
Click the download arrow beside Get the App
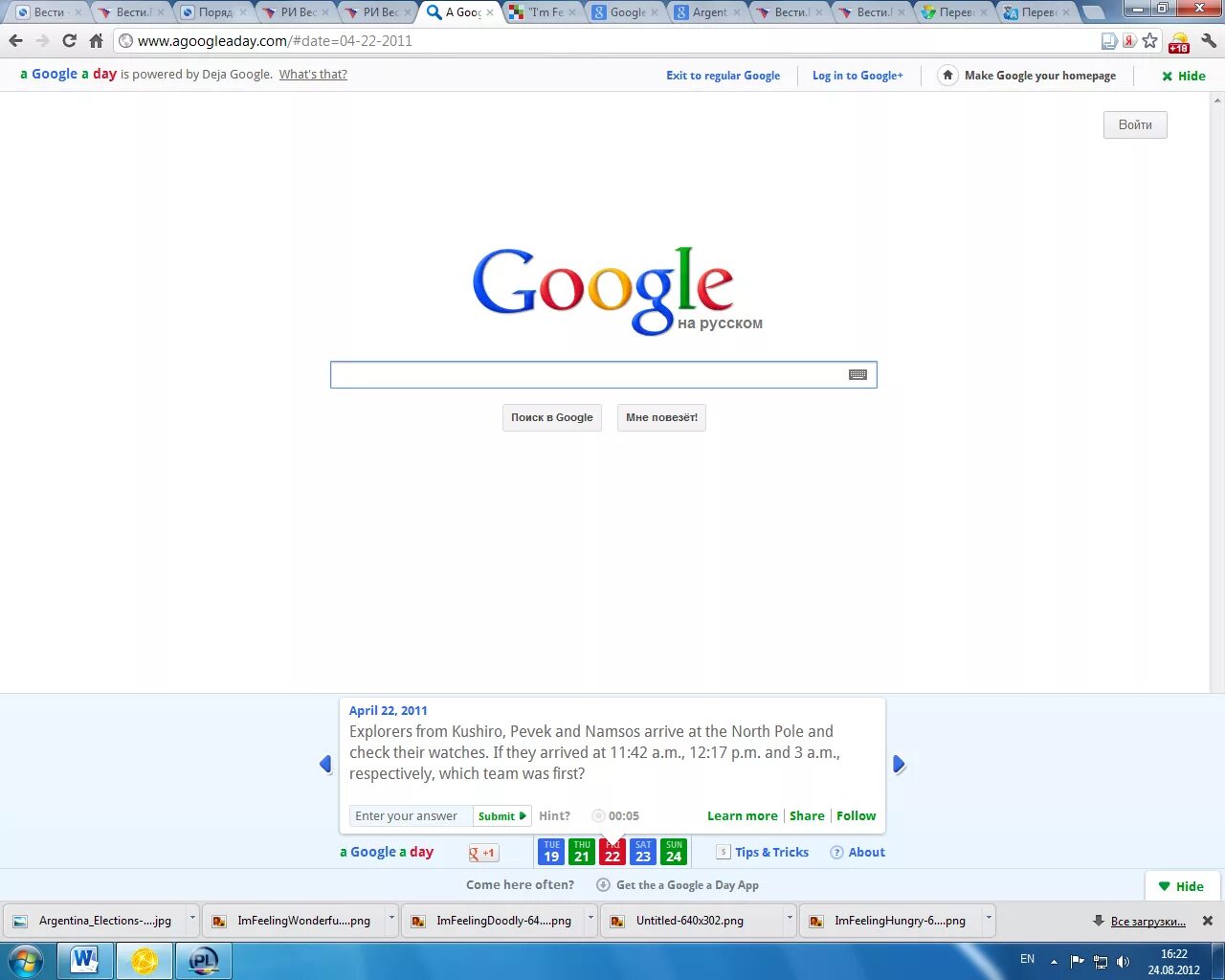603,885
